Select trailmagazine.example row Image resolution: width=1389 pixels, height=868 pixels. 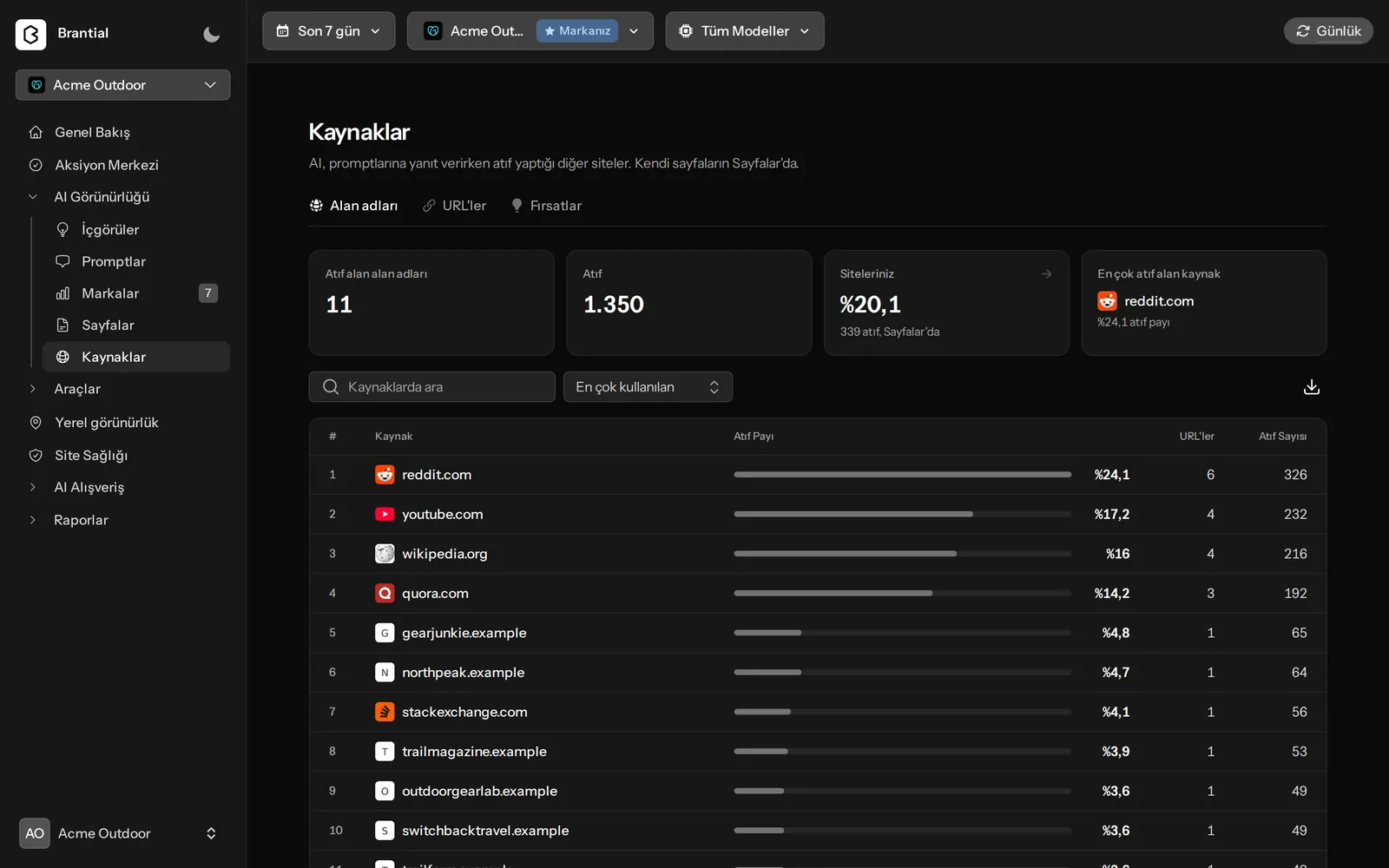point(817,752)
